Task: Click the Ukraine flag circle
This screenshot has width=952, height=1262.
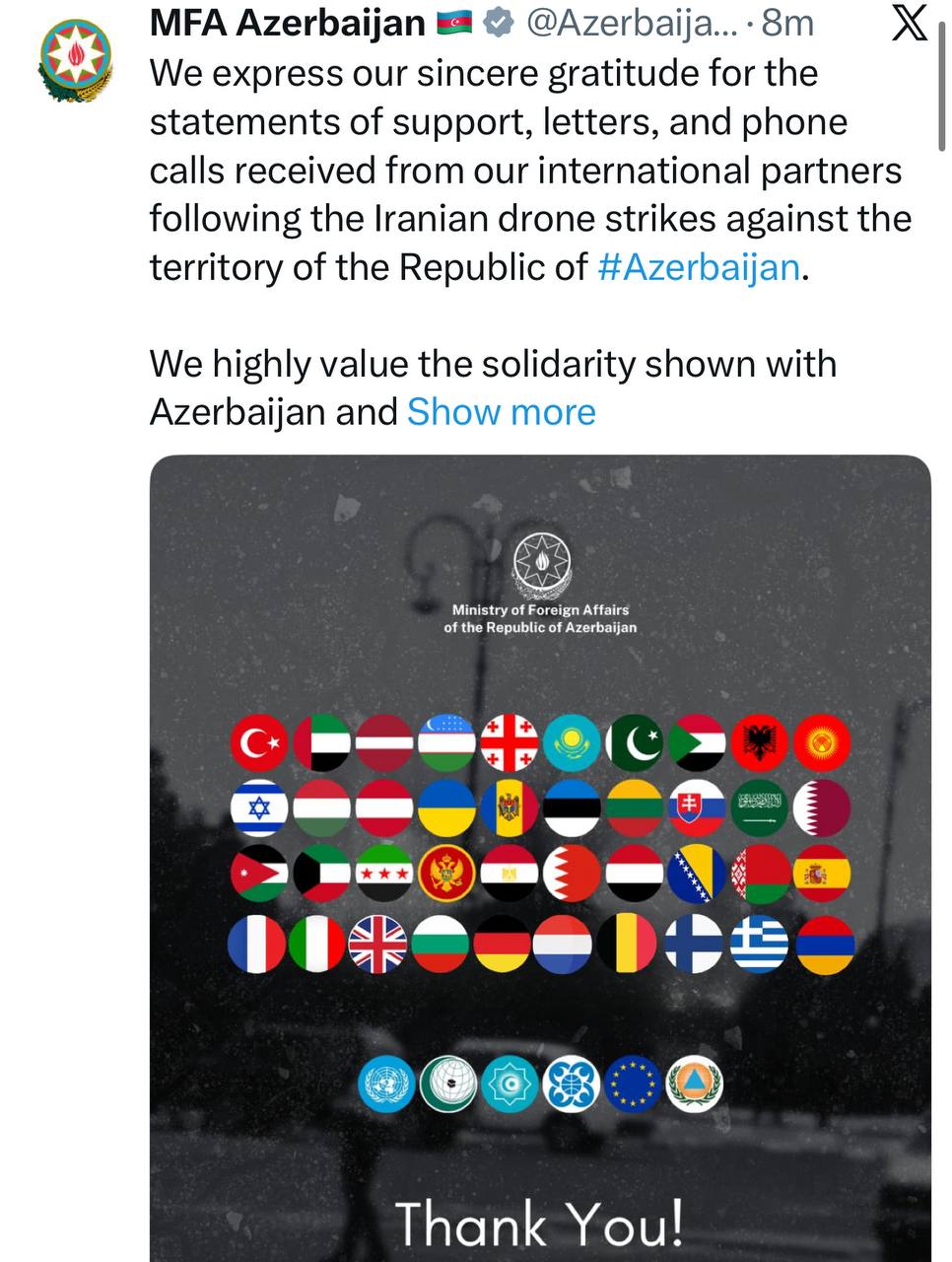Action: 446,808
